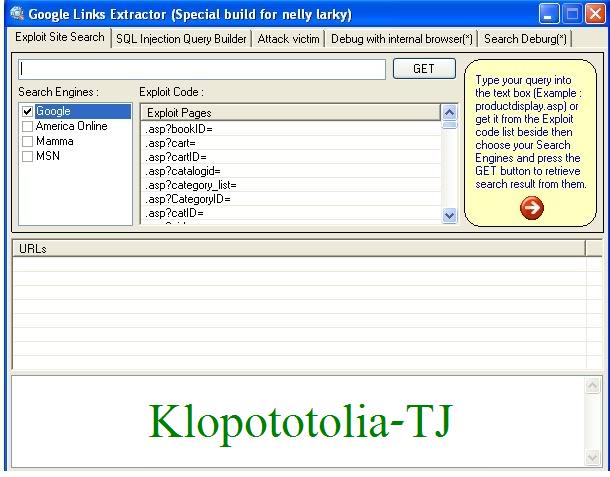Tick the MSN search engine checkbox

pyautogui.click(x=27, y=156)
